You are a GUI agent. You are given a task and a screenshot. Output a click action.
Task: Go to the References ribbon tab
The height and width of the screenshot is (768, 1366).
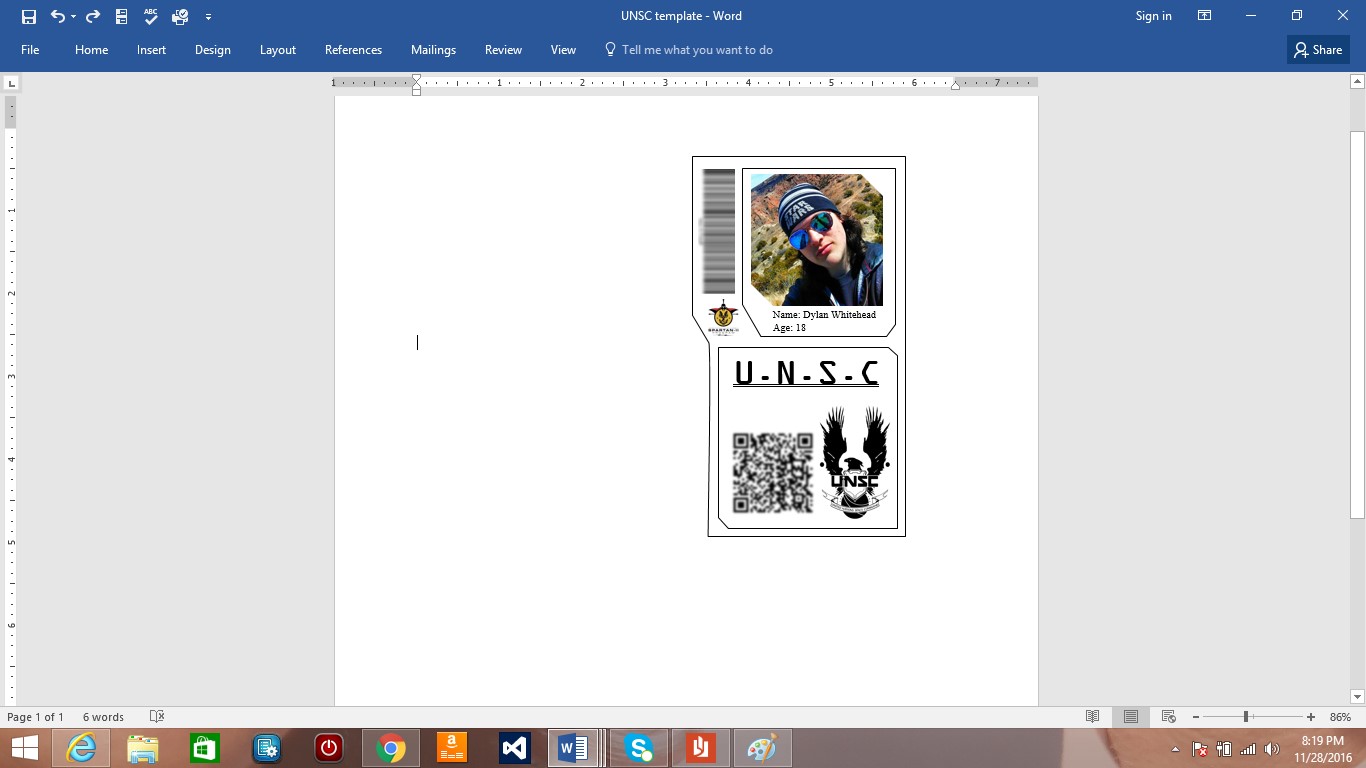coord(353,50)
